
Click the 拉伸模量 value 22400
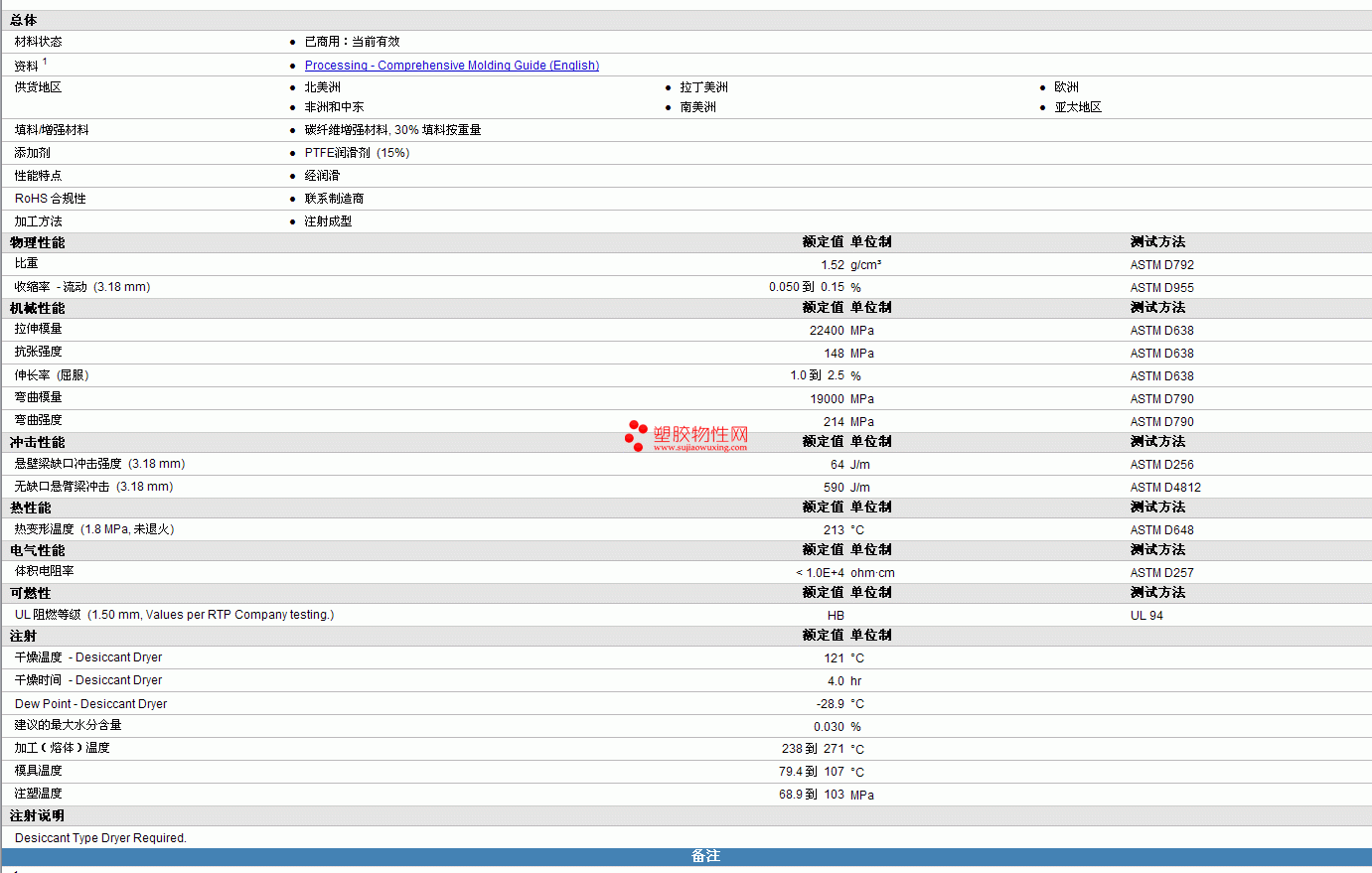827,331
